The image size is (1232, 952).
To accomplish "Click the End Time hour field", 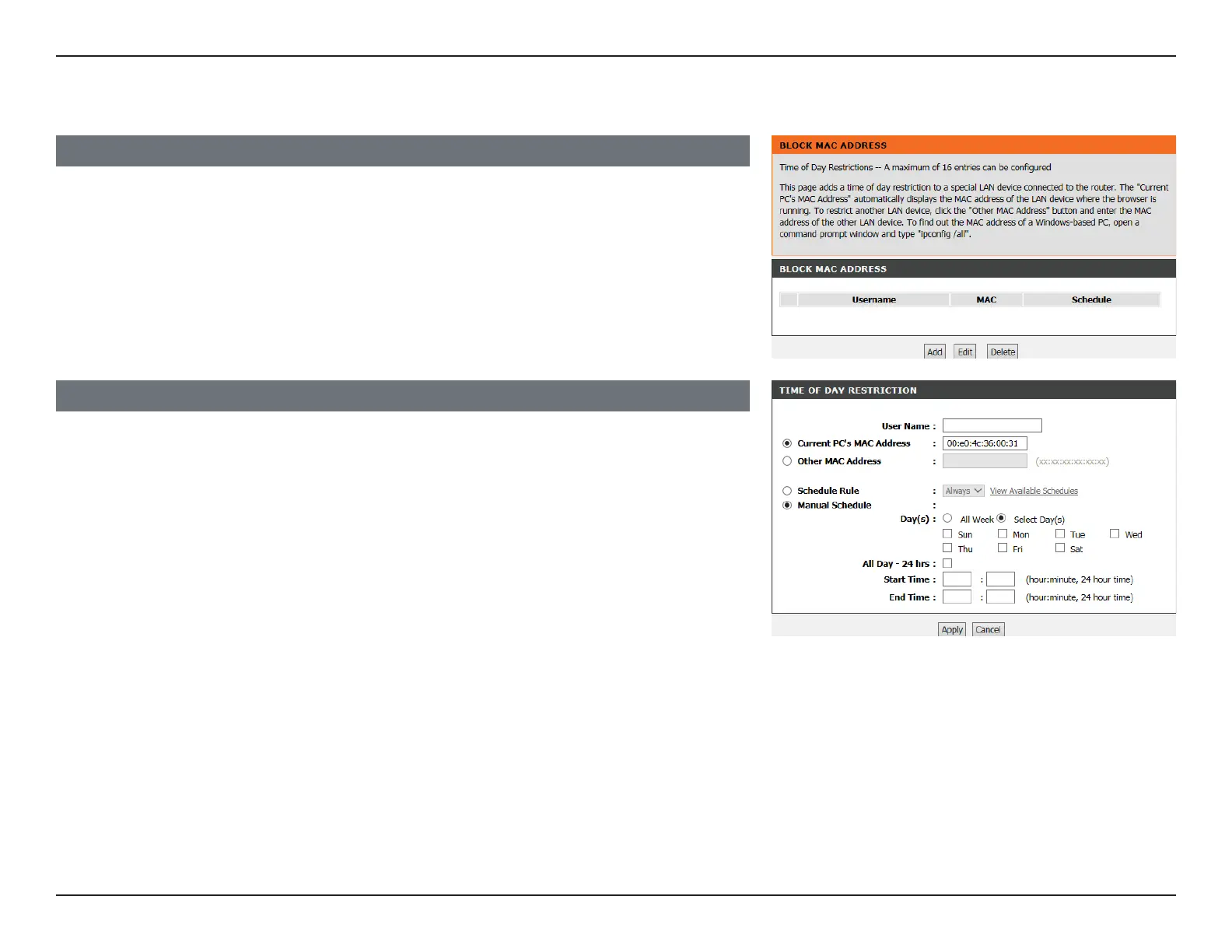I will 957,597.
